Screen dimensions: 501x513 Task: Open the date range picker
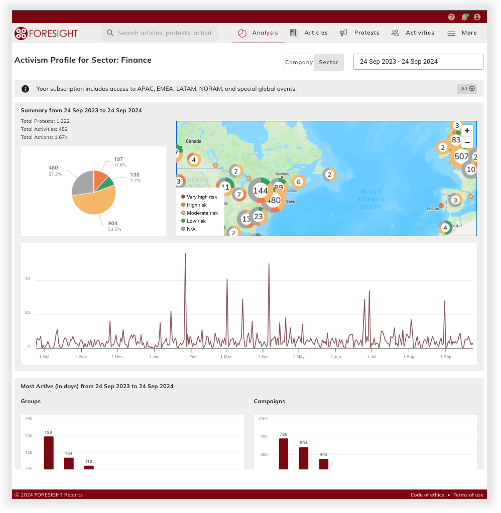(418, 62)
